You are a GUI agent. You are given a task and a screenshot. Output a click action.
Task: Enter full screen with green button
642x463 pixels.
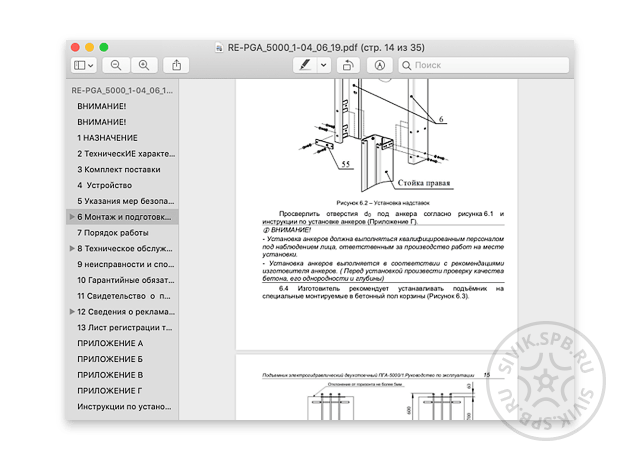104,47
